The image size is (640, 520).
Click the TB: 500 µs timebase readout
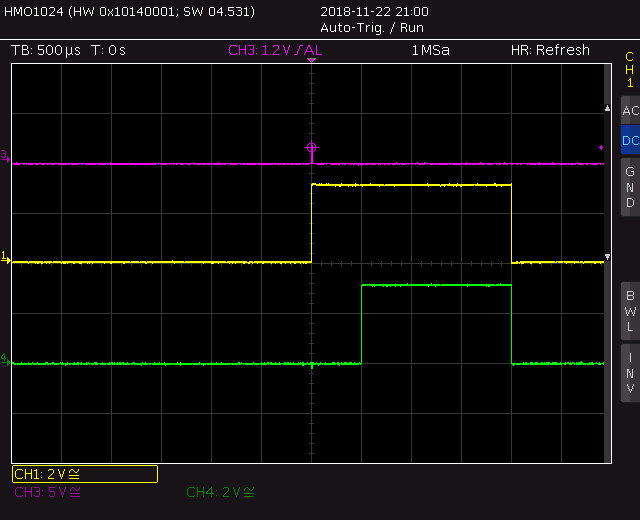tap(46, 51)
